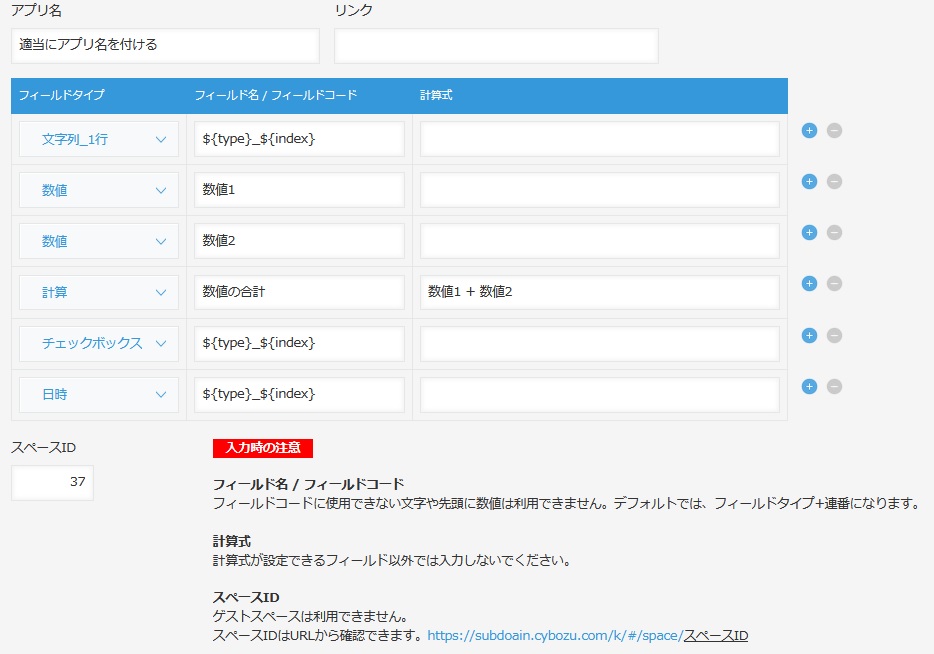This screenshot has width=934, height=654.
Task: Remove the チェックボックス field row
Action: pos(834,335)
